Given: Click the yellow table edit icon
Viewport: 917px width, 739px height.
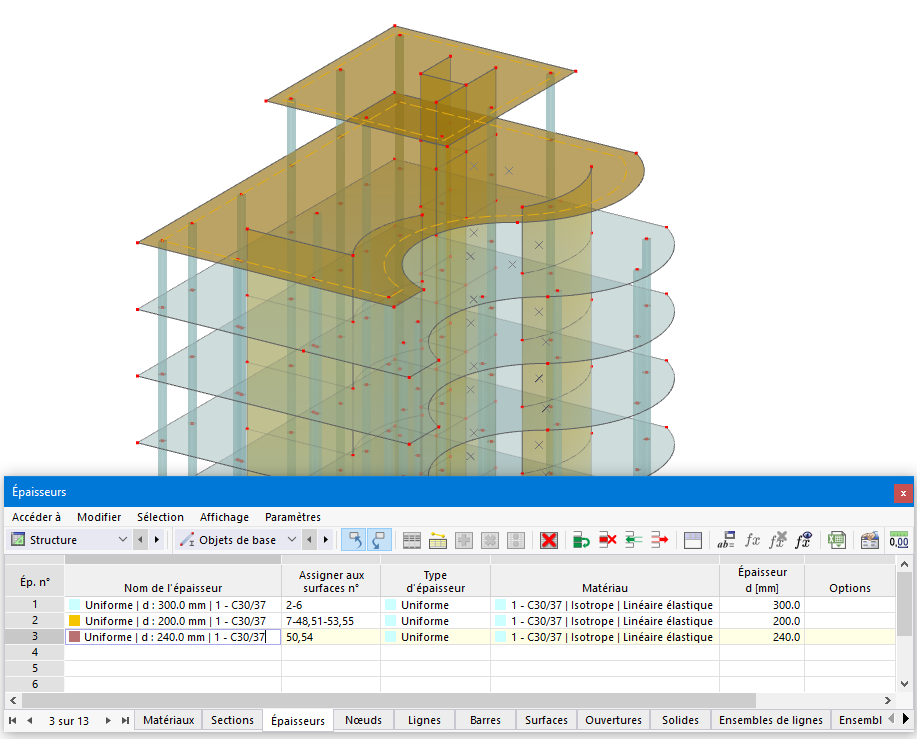Looking at the screenshot, I should pos(437,540).
